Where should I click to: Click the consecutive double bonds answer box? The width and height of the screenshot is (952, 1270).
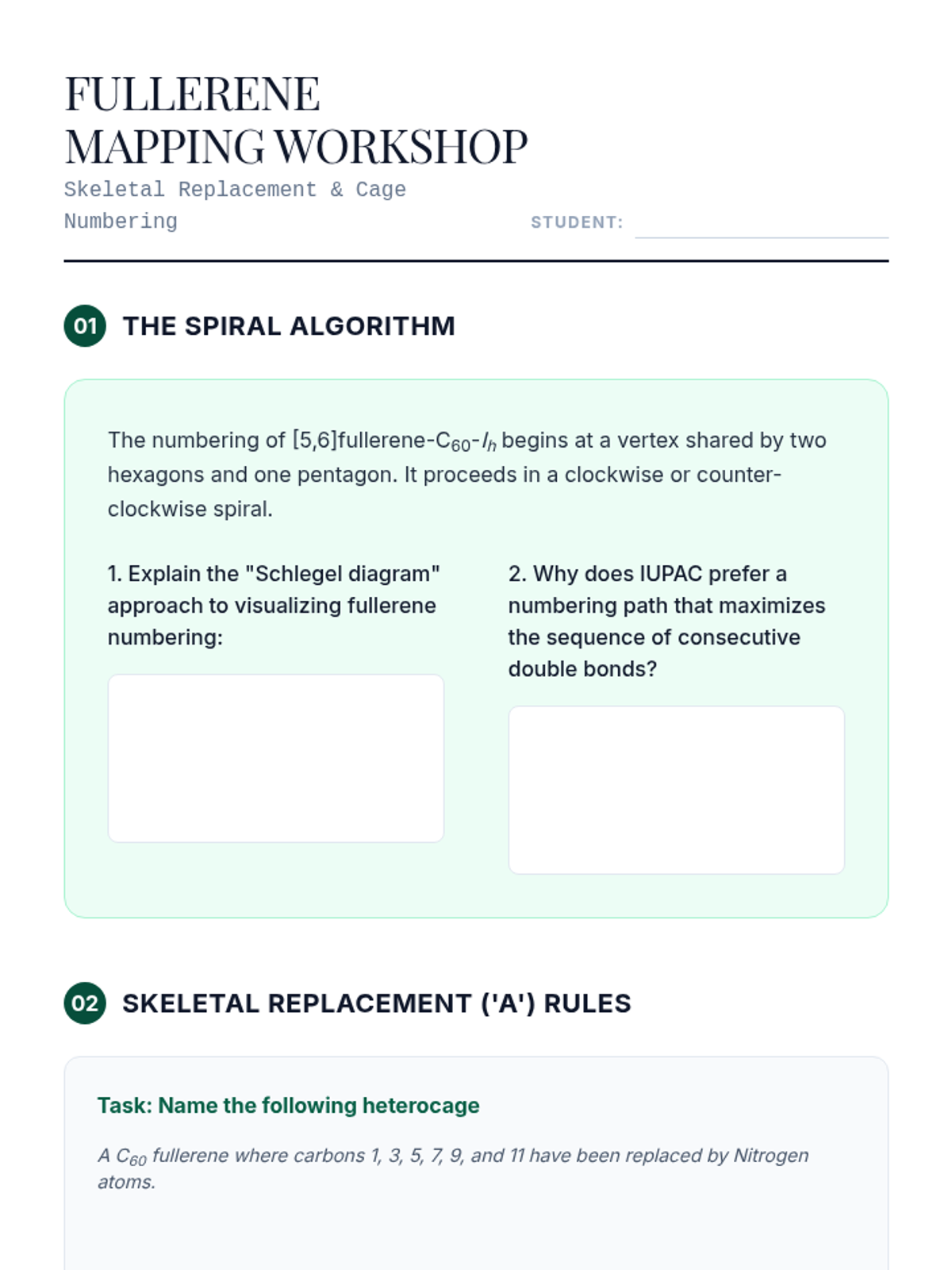click(x=676, y=790)
